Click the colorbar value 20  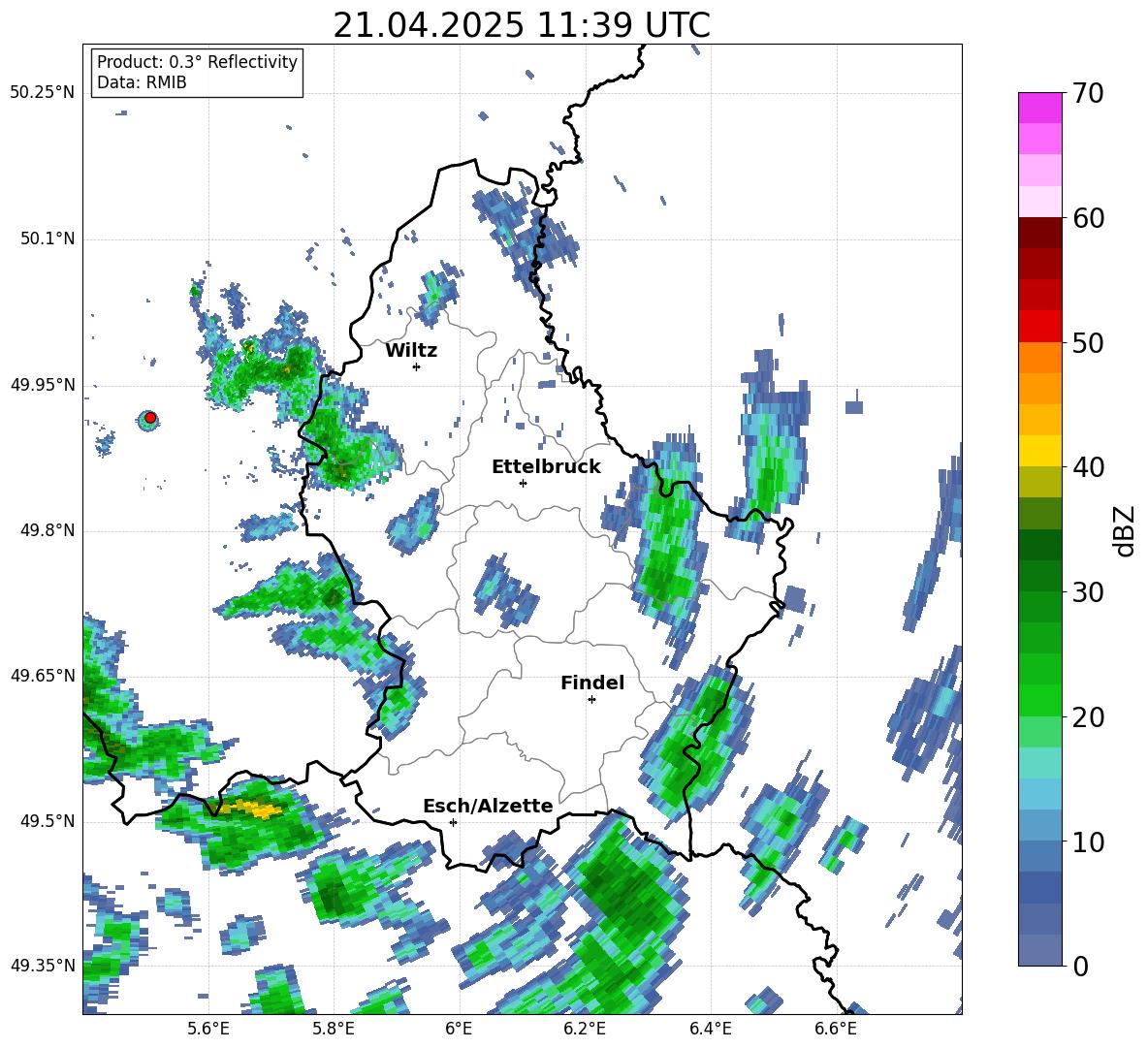pos(1088,717)
